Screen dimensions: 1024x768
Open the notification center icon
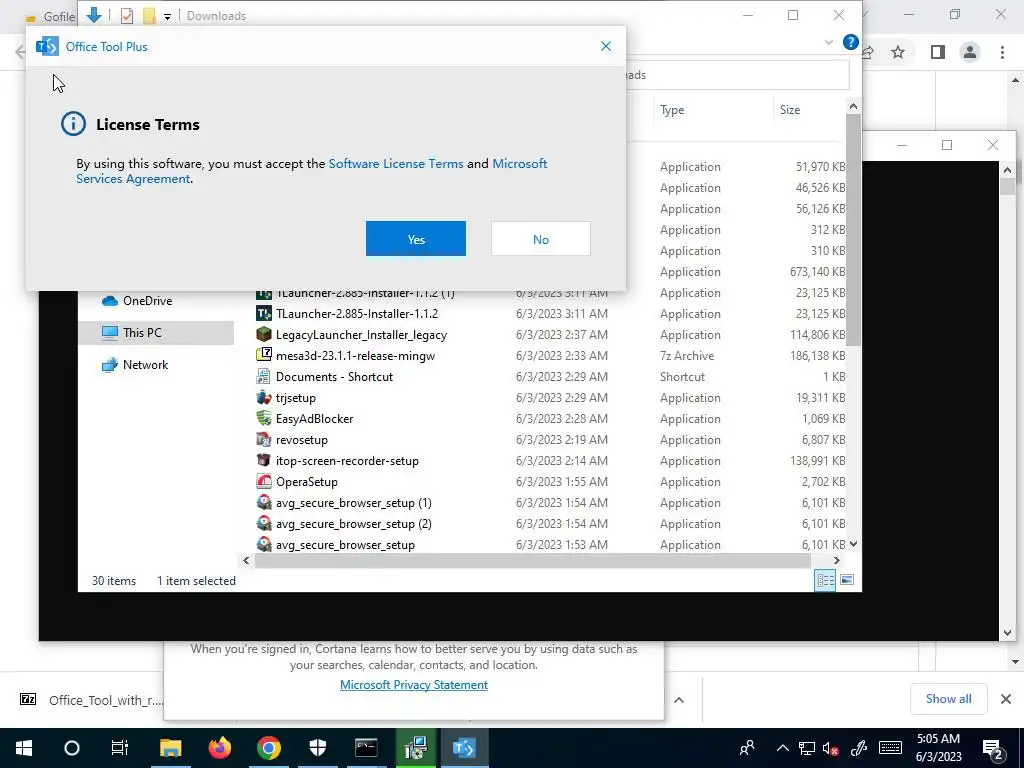pos(993,749)
